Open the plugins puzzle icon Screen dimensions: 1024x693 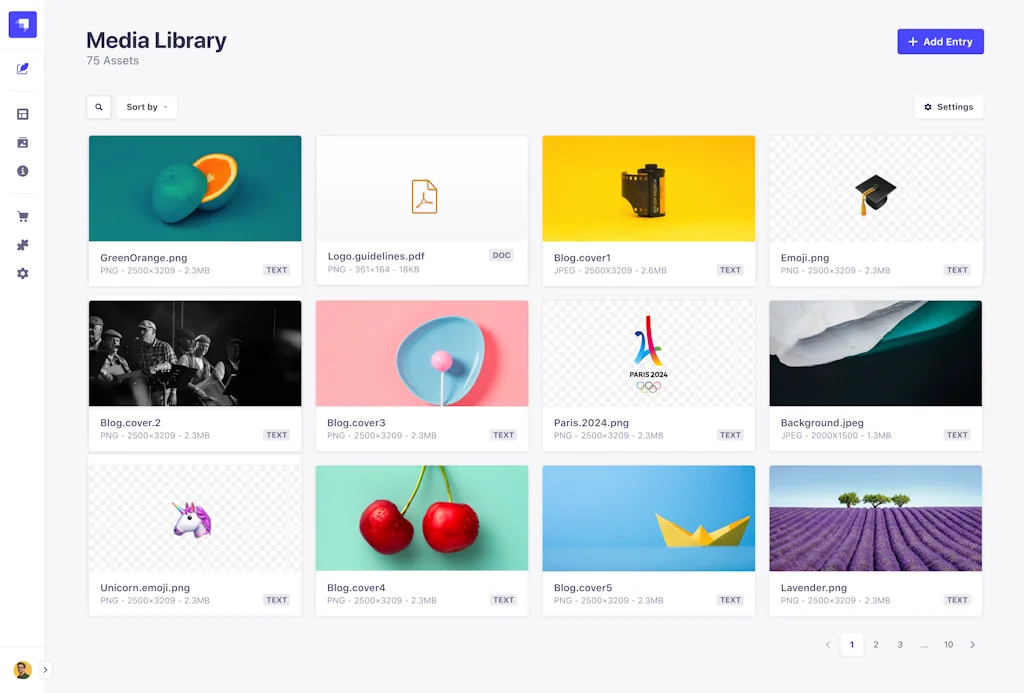point(23,245)
